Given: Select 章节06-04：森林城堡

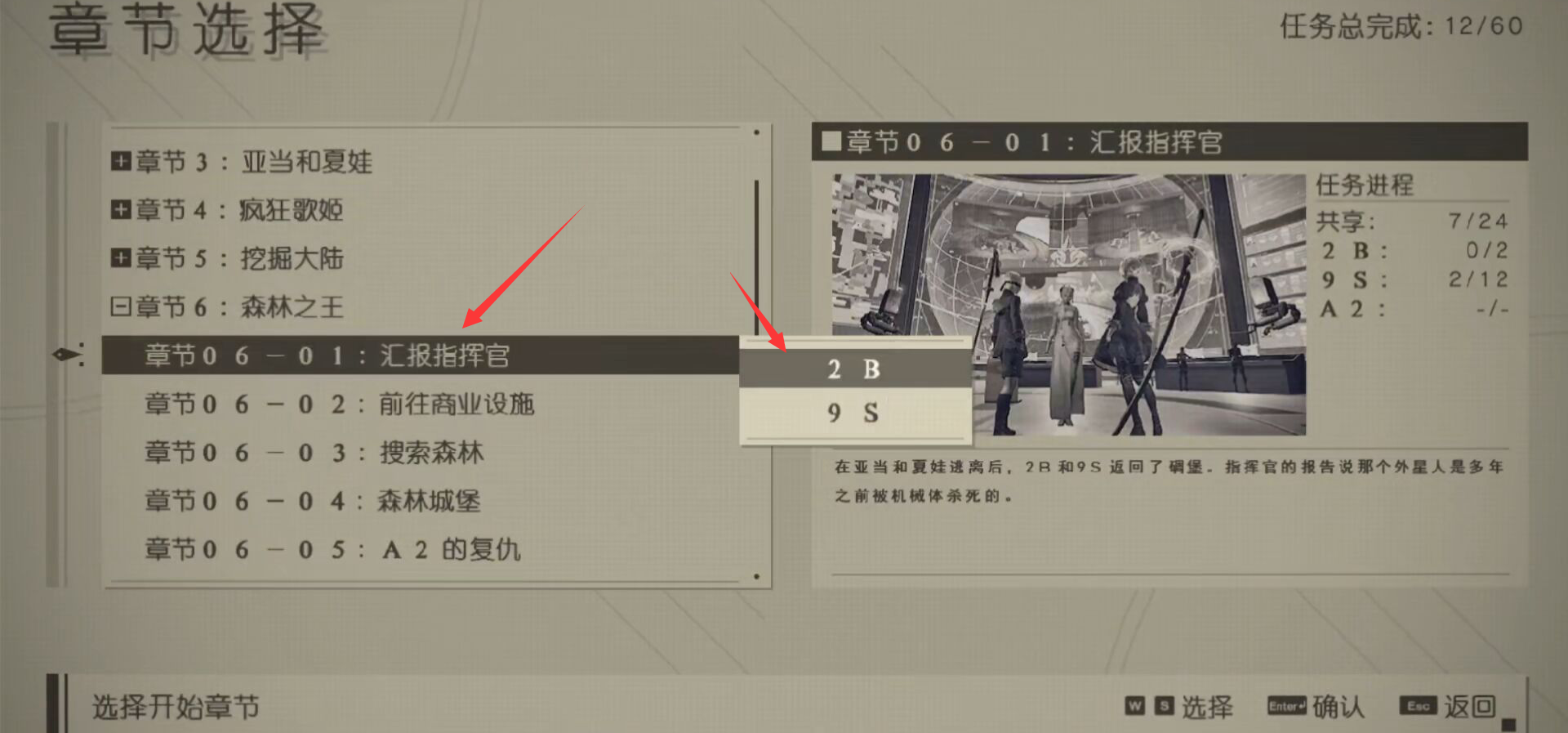Looking at the screenshot, I should point(421,500).
